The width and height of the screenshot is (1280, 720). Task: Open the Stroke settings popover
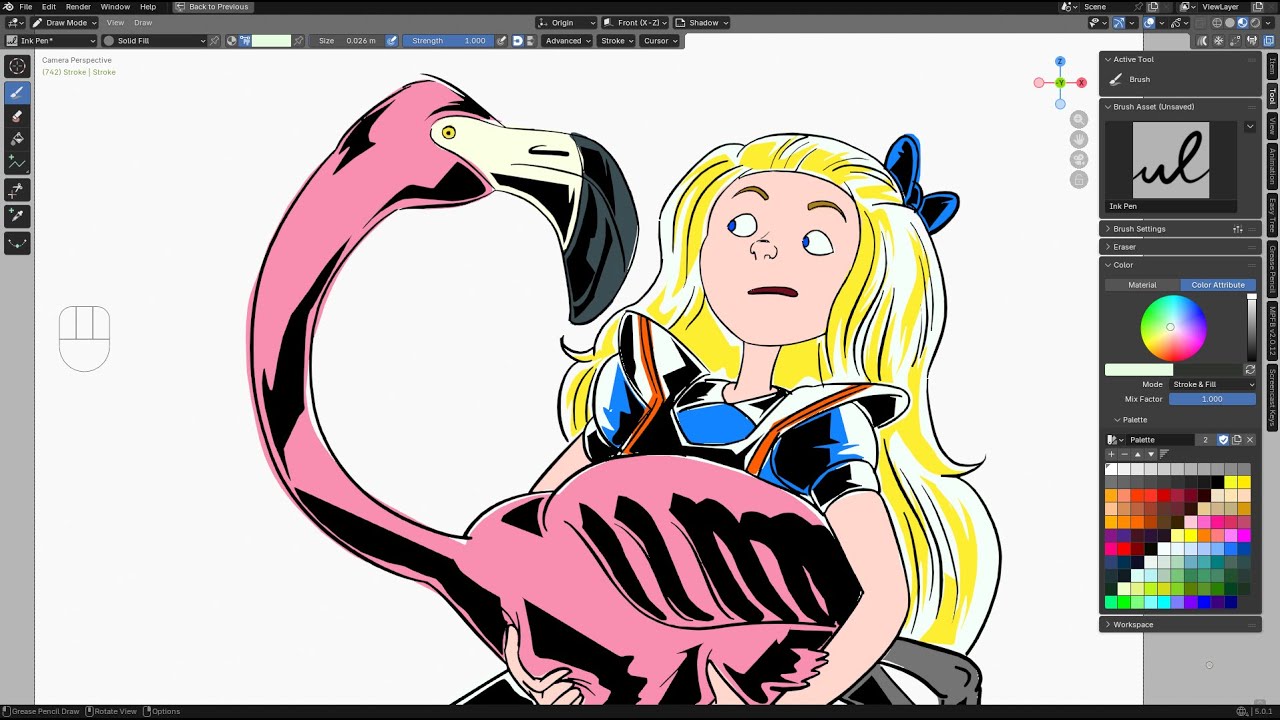pos(617,41)
